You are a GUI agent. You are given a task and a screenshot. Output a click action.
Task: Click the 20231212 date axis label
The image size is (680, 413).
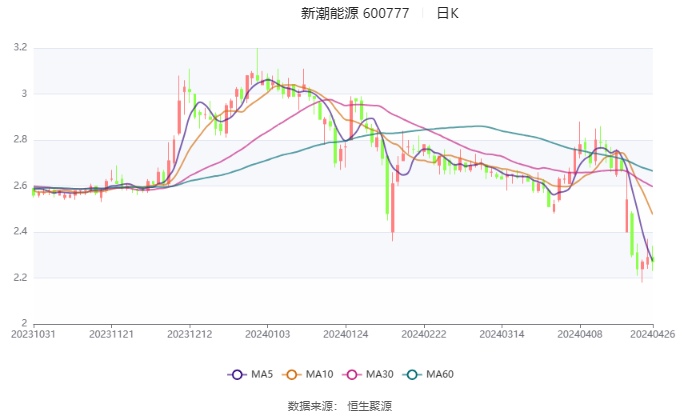click(x=190, y=334)
